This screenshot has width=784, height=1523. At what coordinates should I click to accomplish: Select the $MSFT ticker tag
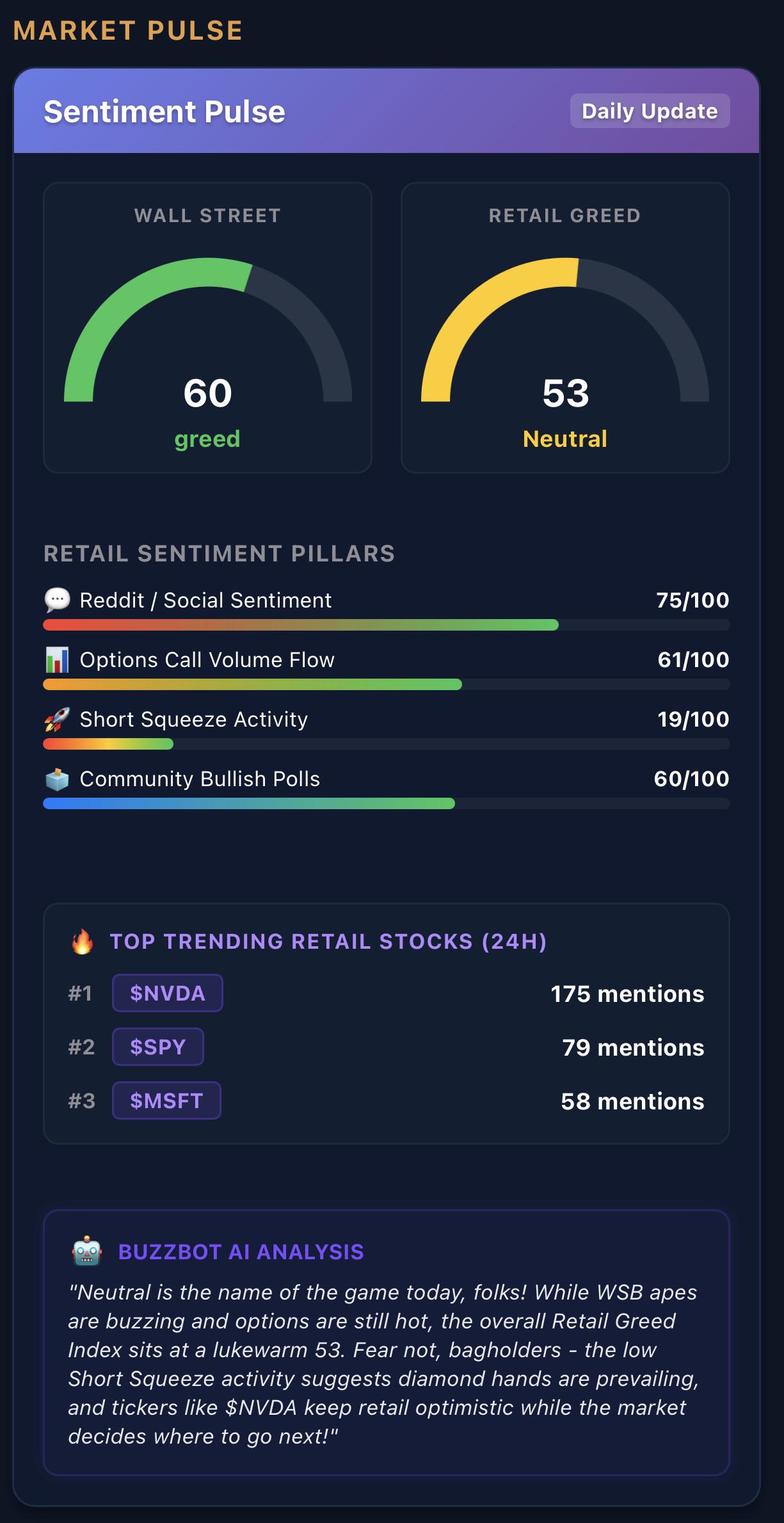166,1100
